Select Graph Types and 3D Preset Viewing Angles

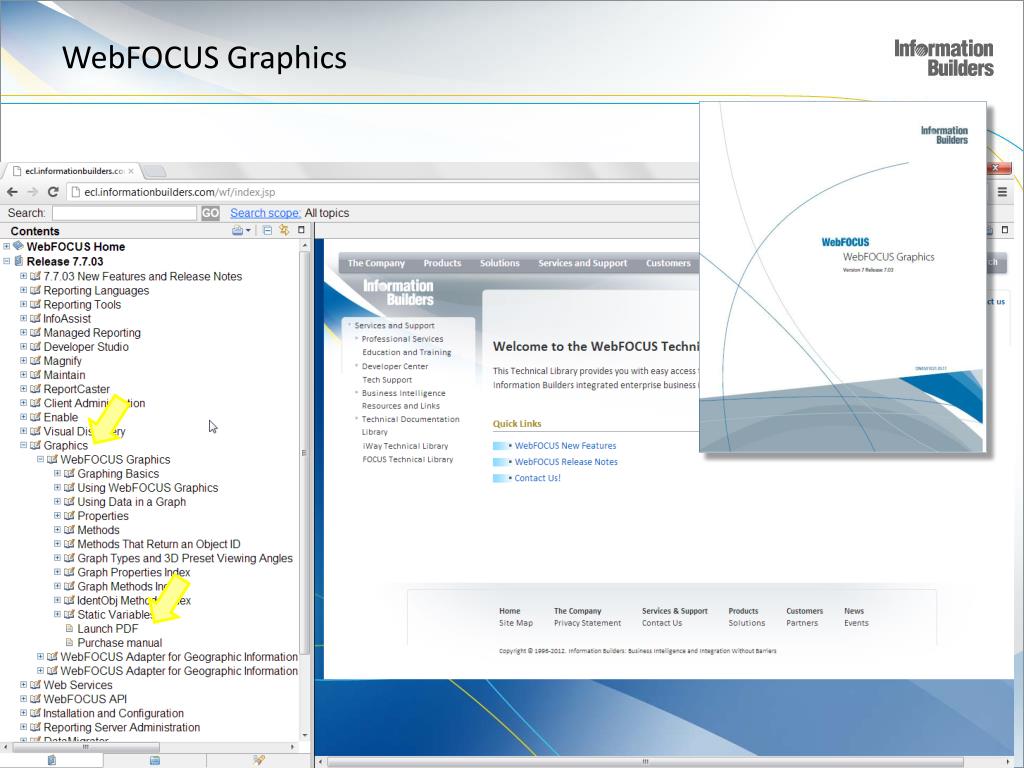tap(185, 558)
